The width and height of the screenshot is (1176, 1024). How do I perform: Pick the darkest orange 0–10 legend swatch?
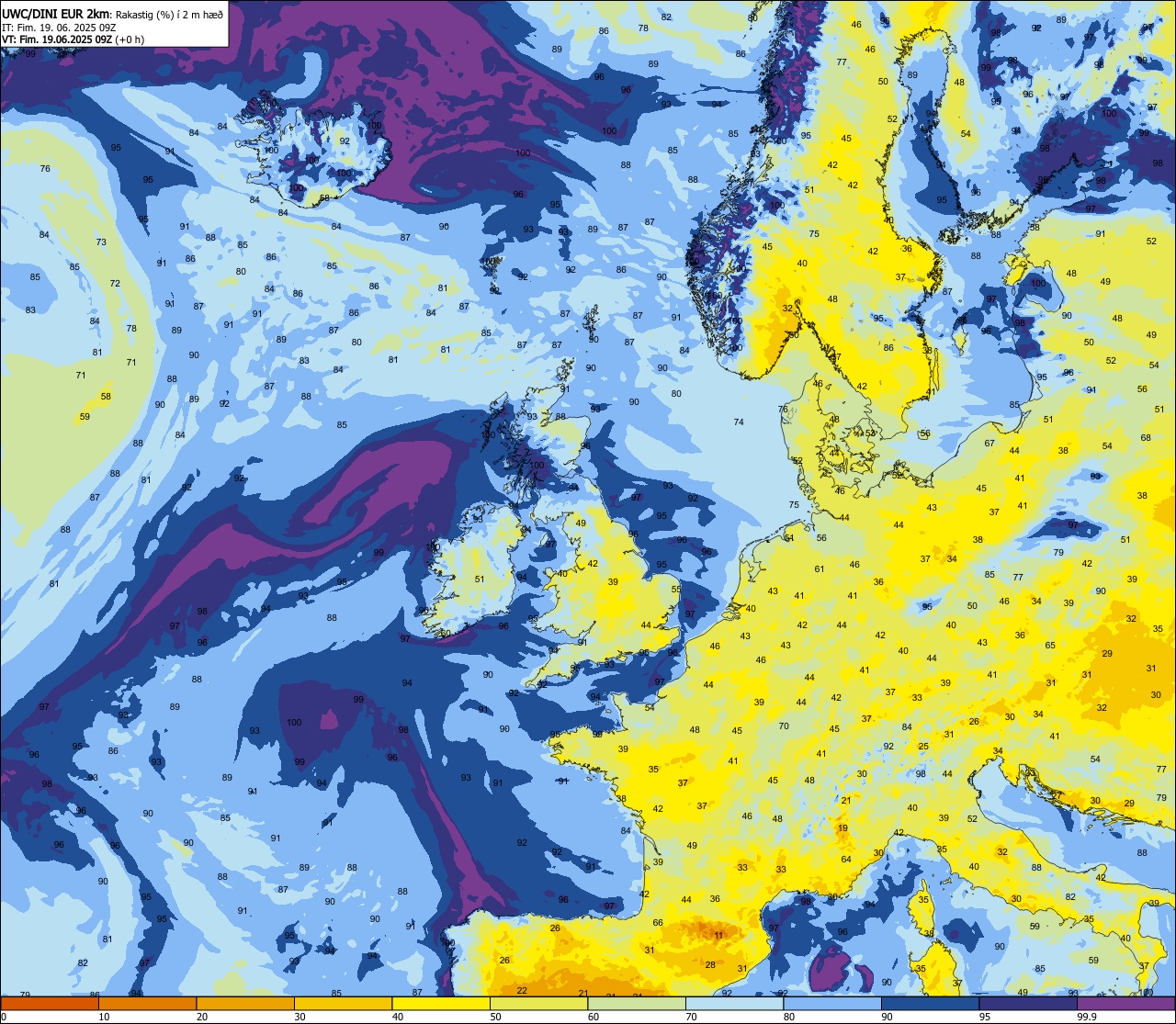(x=50, y=1003)
